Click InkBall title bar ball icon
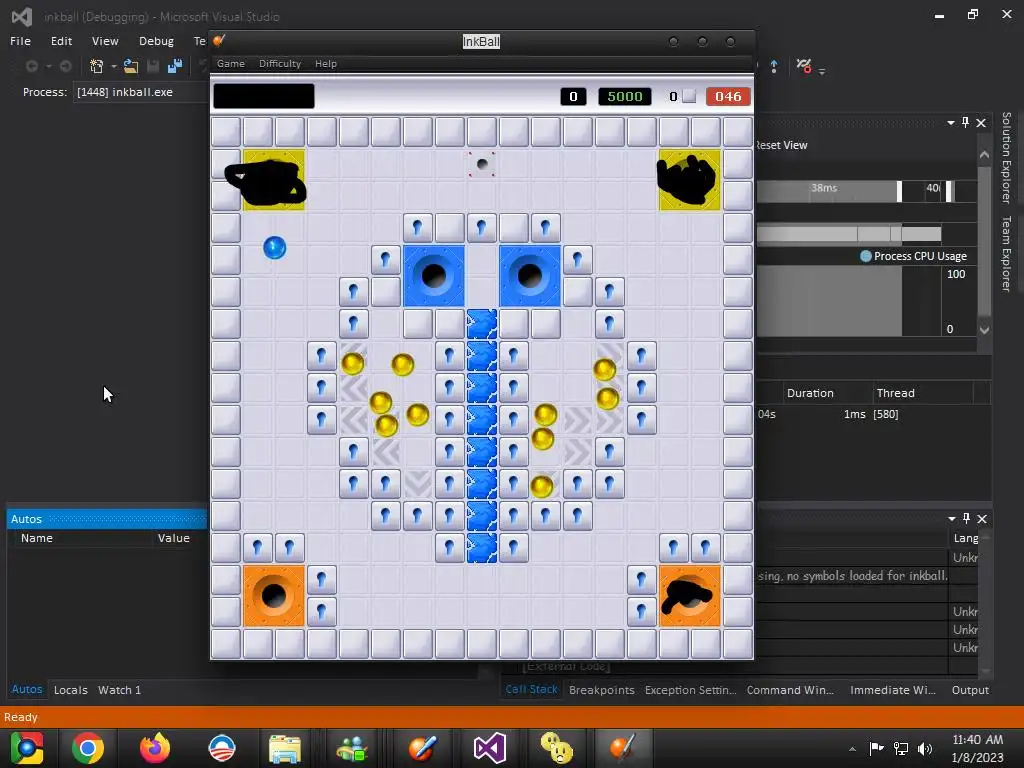This screenshot has height=768, width=1024. [x=219, y=40]
